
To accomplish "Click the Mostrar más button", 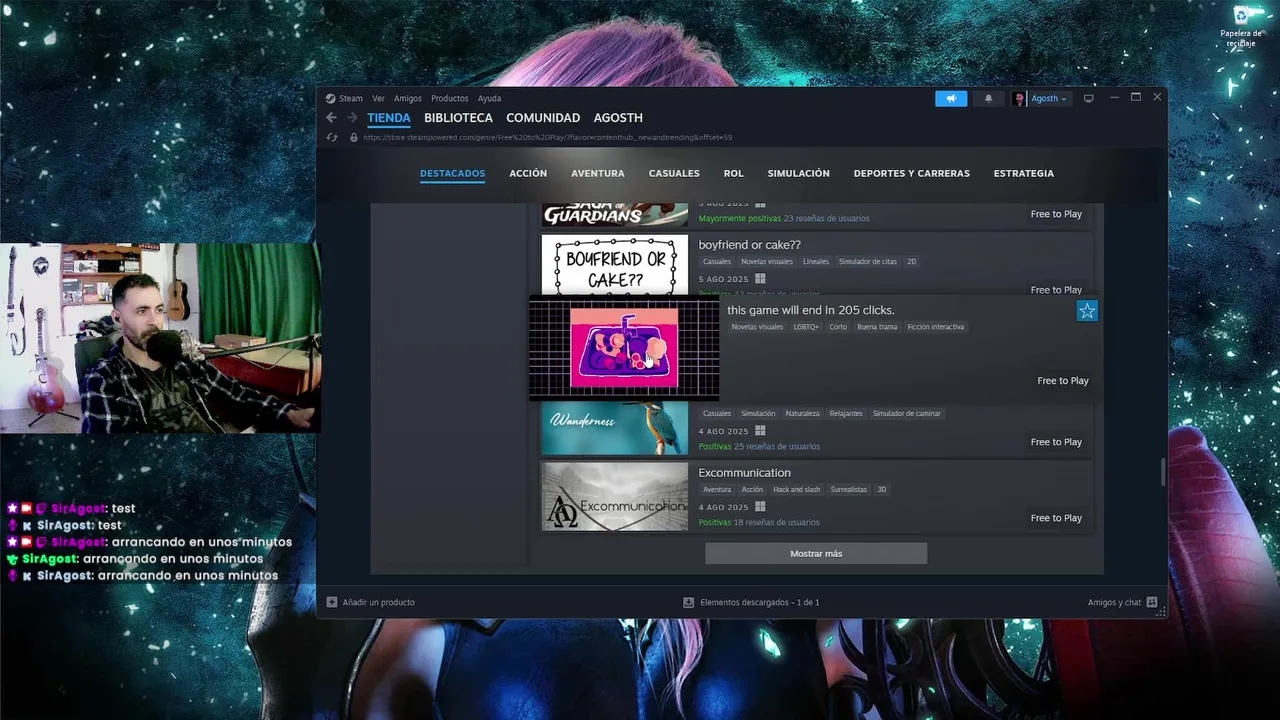I will pos(816,553).
